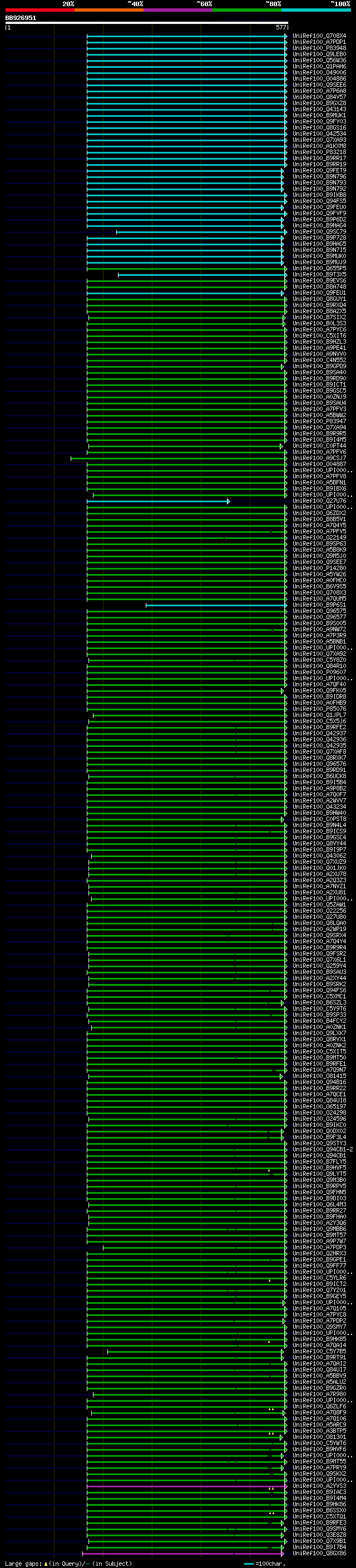
Task: Click the UniRef100_C0PT44 label
Action: [319, 446]
